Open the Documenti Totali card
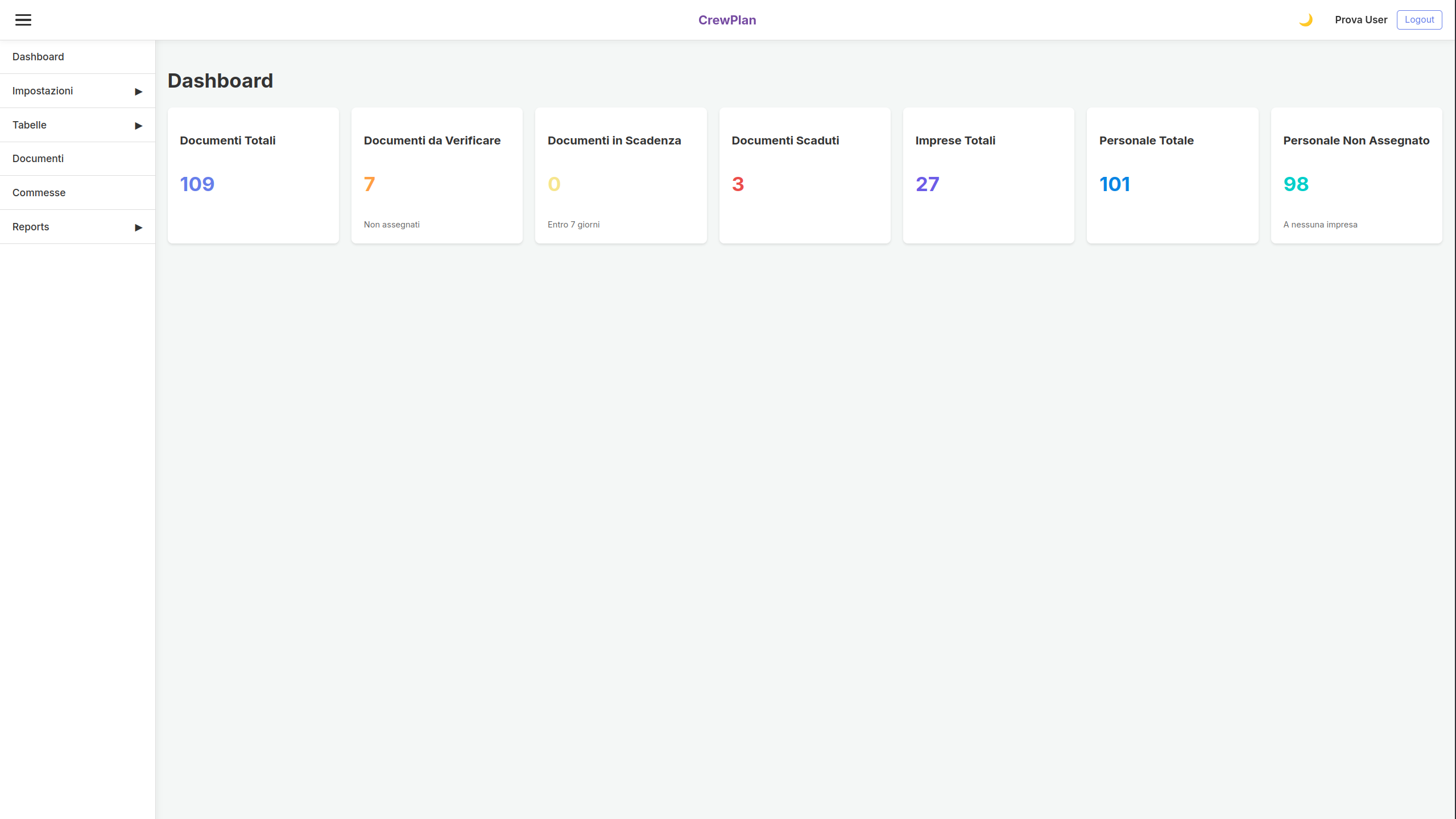1456x819 pixels. [x=253, y=175]
